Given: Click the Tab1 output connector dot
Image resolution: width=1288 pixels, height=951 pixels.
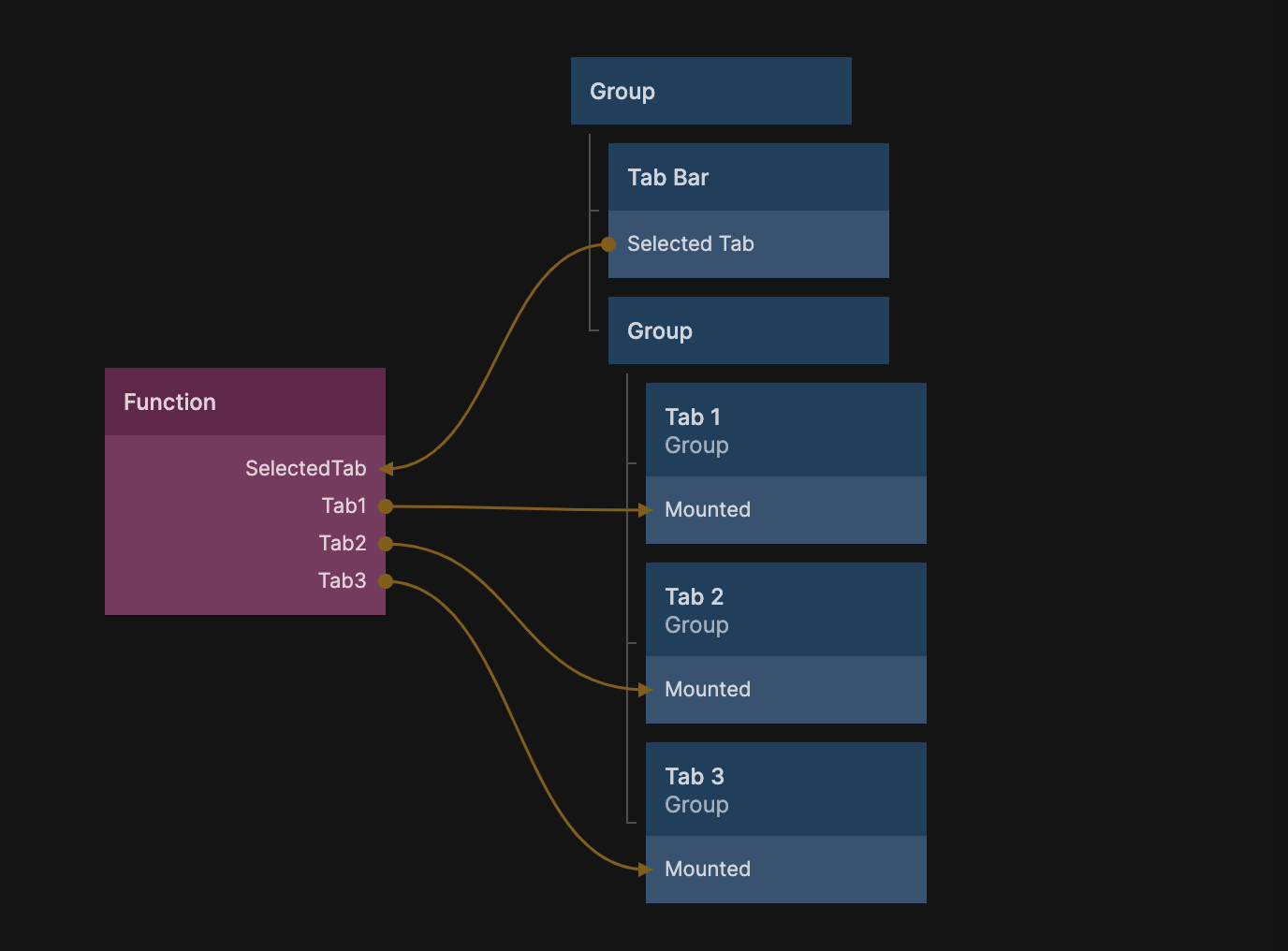Looking at the screenshot, I should click(x=385, y=506).
